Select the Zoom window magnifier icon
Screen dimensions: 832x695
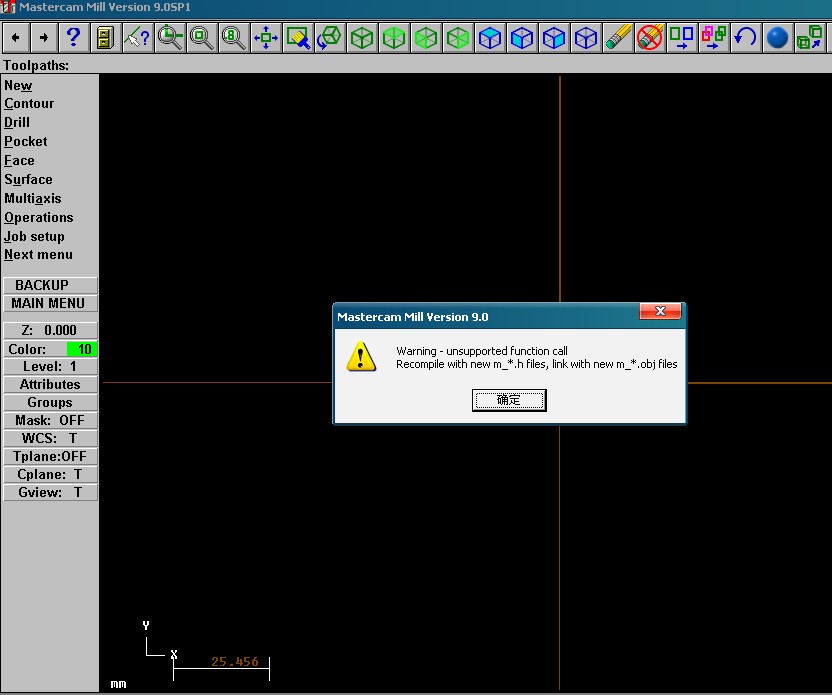170,38
